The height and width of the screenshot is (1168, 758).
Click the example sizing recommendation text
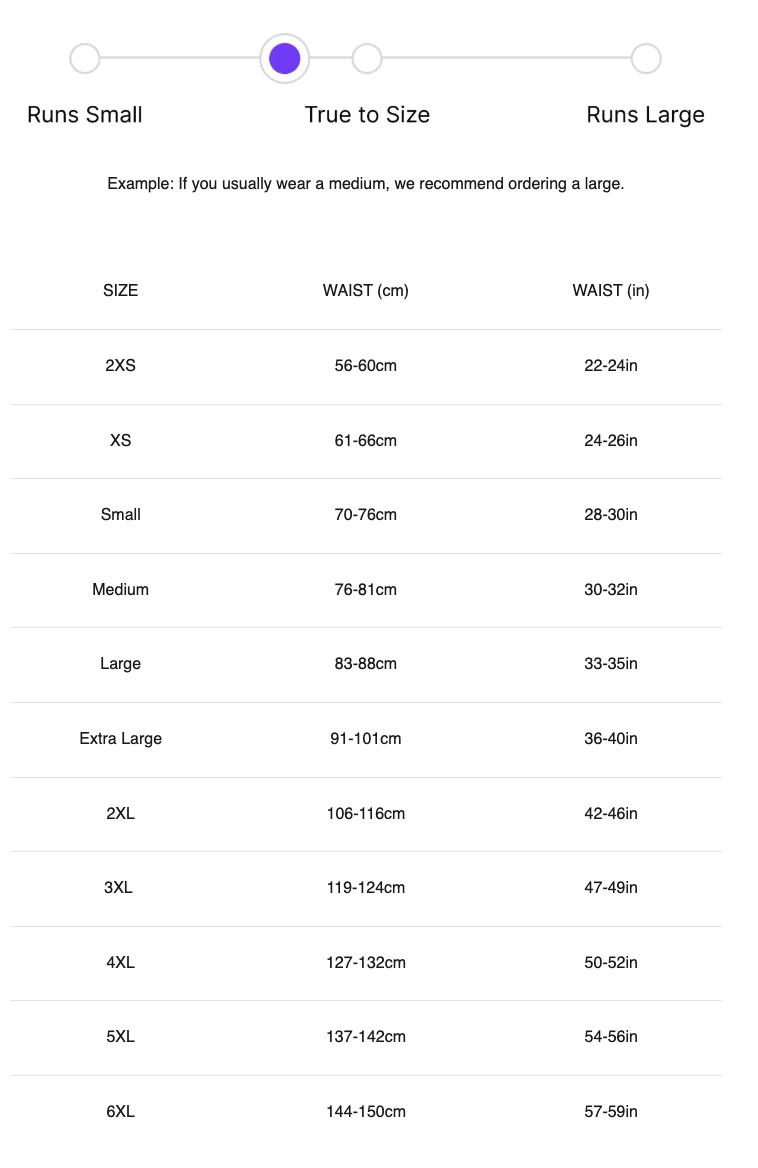coord(365,184)
